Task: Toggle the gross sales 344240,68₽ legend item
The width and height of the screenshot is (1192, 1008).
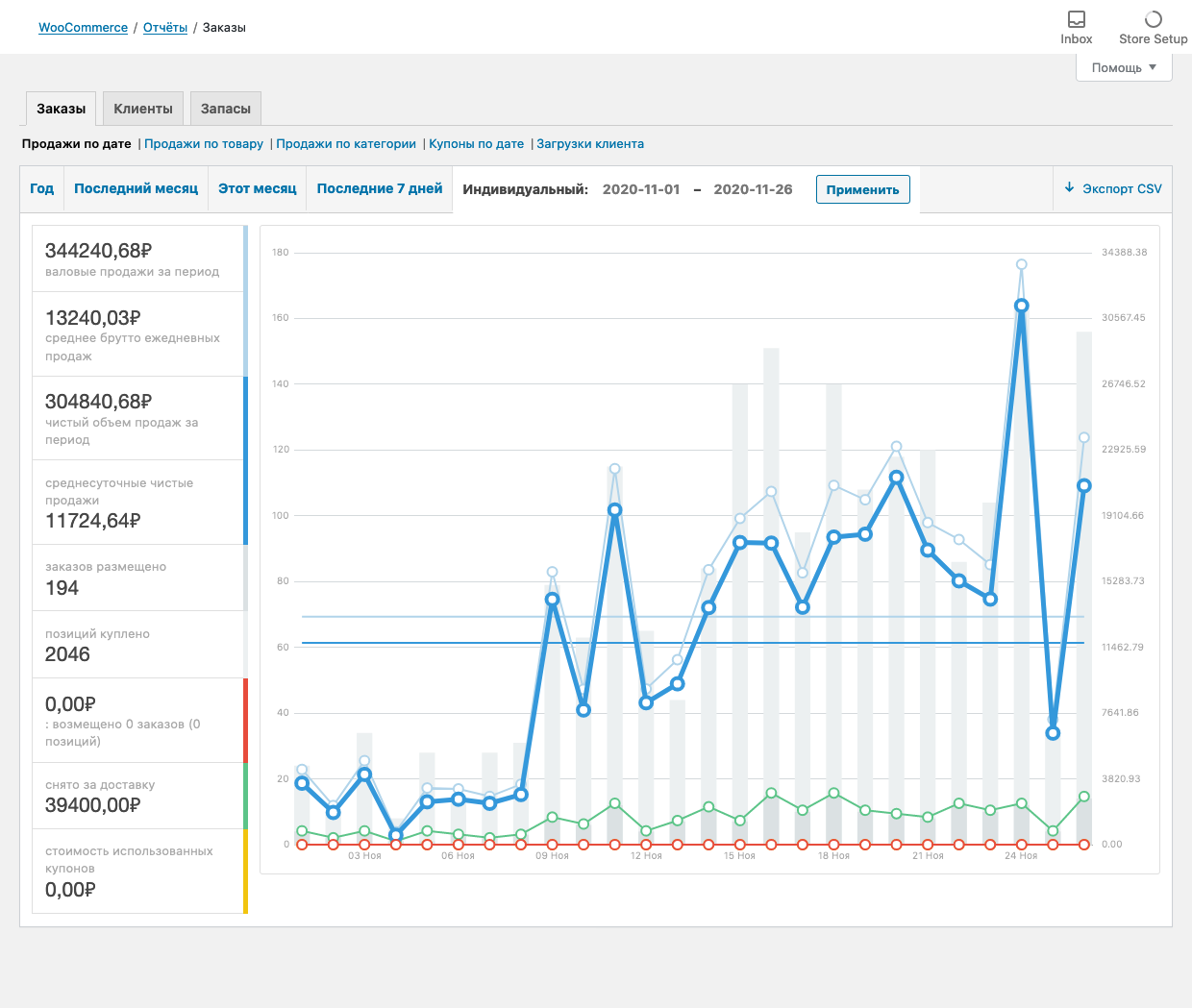Action: pyautogui.click(x=138, y=258)
